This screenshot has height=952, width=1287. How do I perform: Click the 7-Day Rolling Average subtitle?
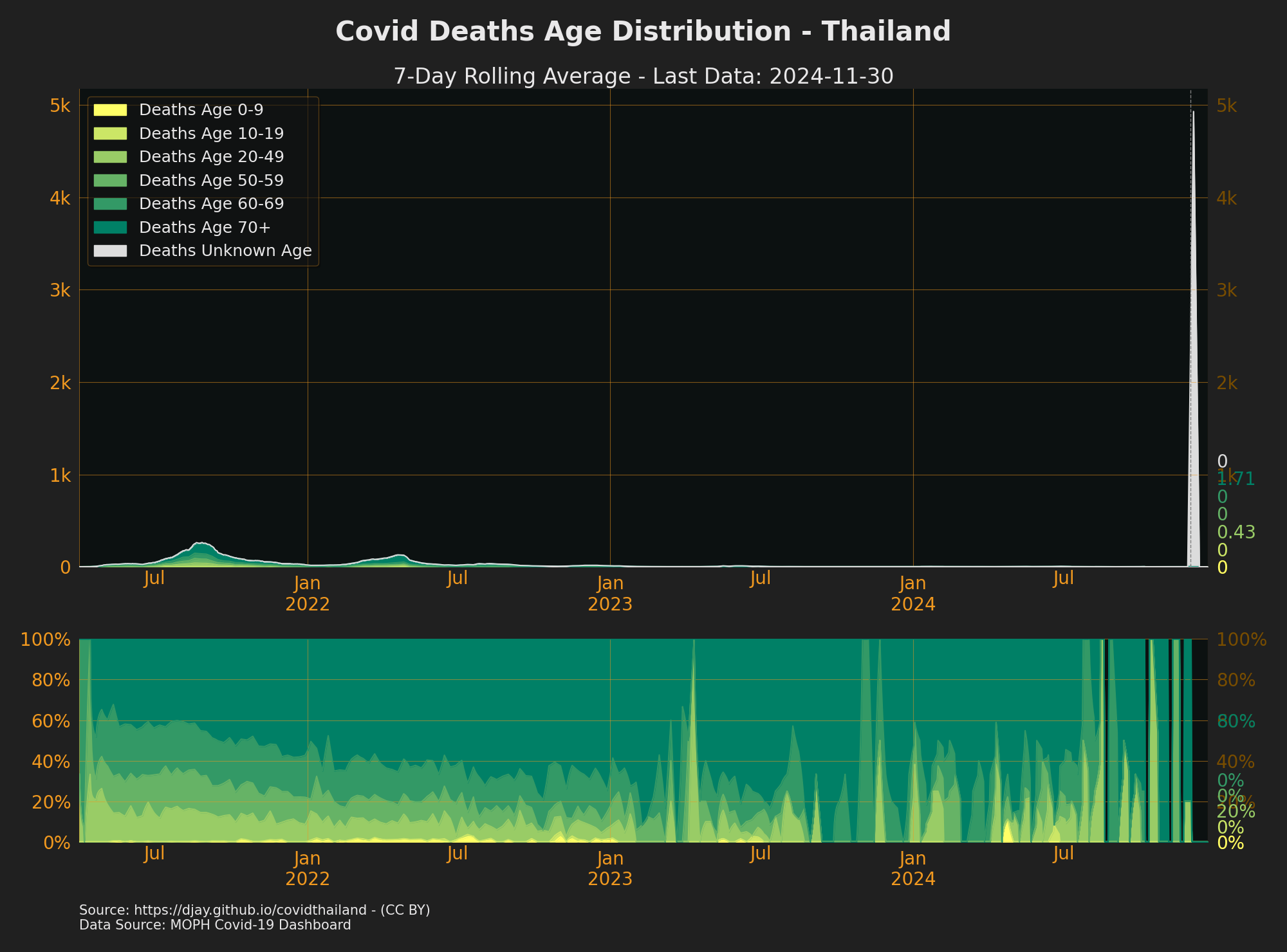coord(643,77)
